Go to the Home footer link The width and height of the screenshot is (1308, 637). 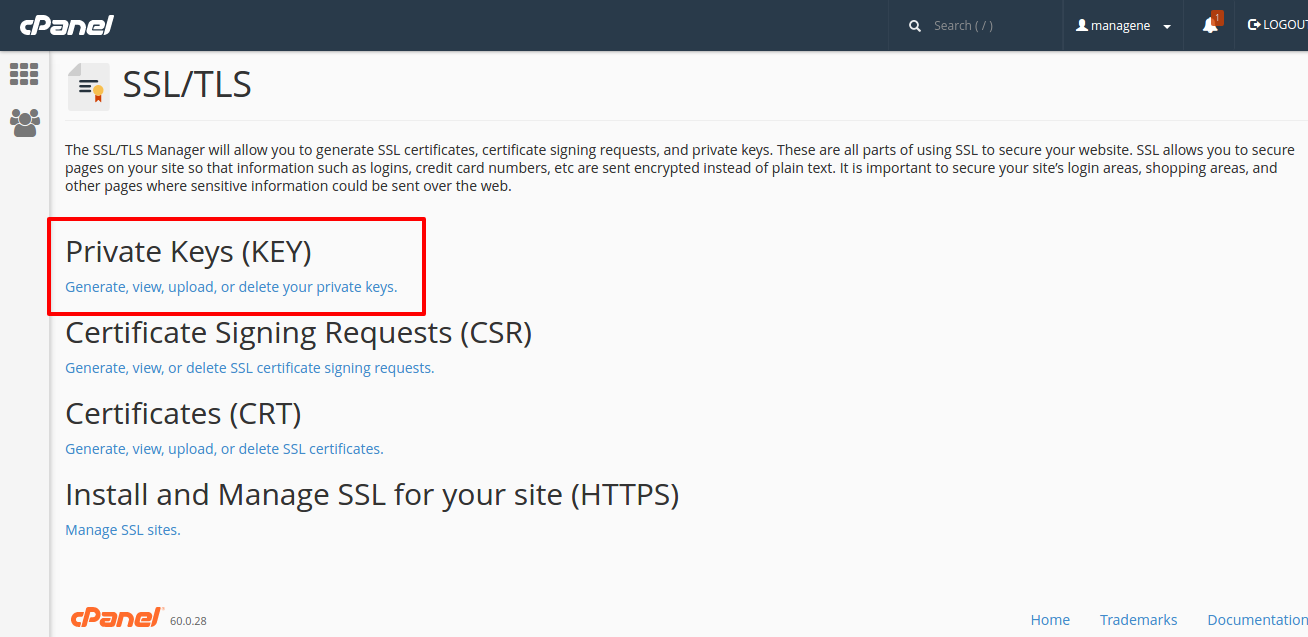click(1050, 620)
